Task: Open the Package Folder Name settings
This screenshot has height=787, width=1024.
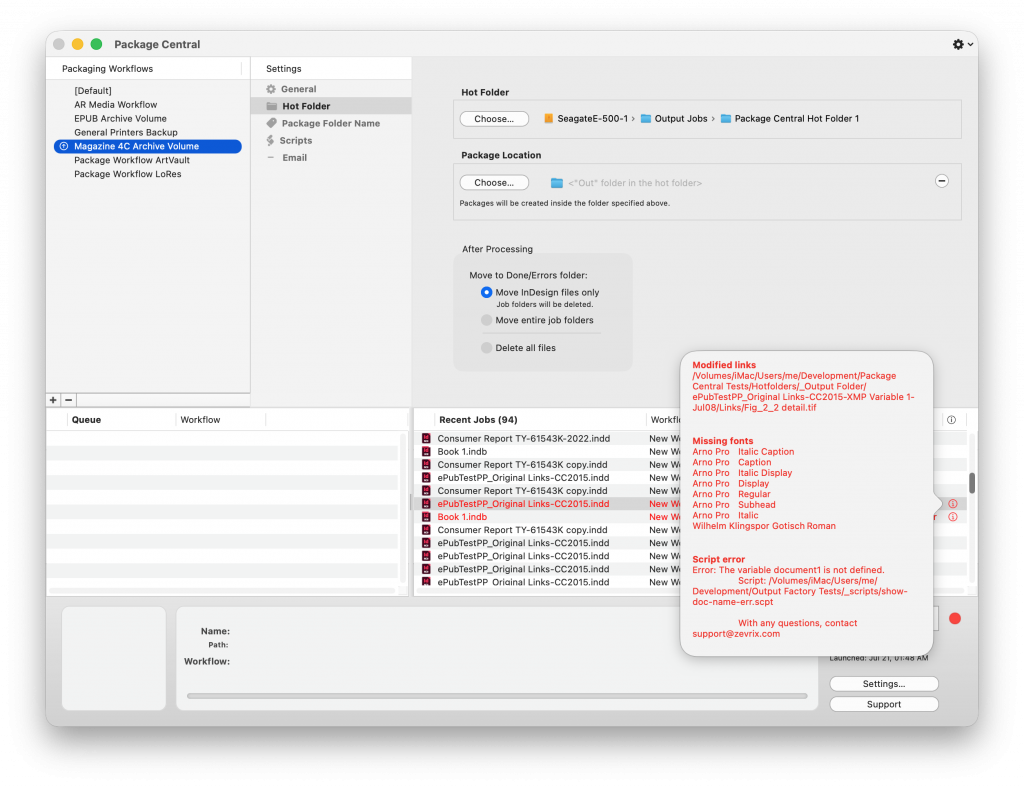Action: tap(330, 123)
